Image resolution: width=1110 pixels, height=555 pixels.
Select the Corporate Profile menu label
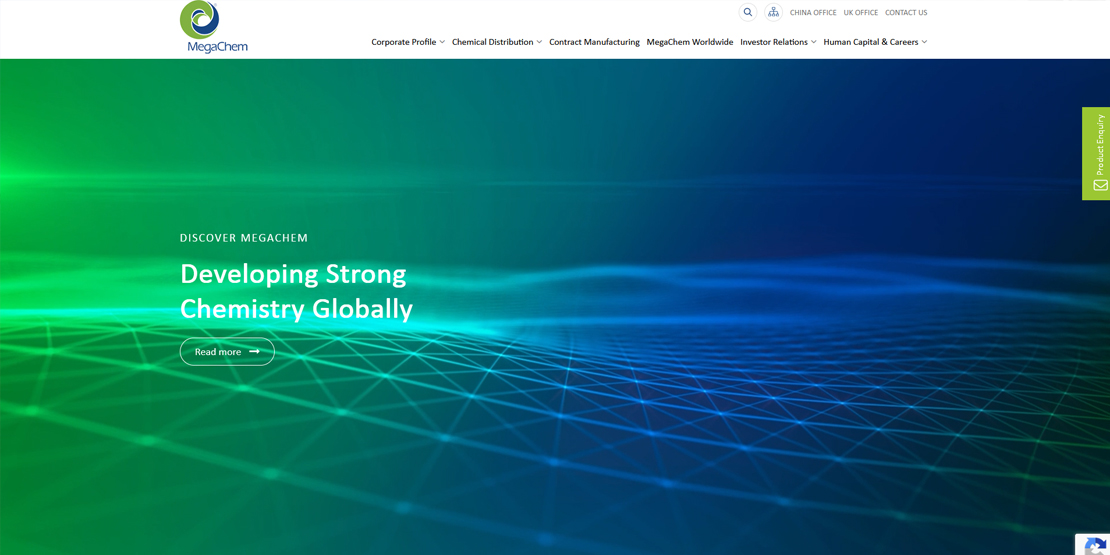(x=403, y=42)
